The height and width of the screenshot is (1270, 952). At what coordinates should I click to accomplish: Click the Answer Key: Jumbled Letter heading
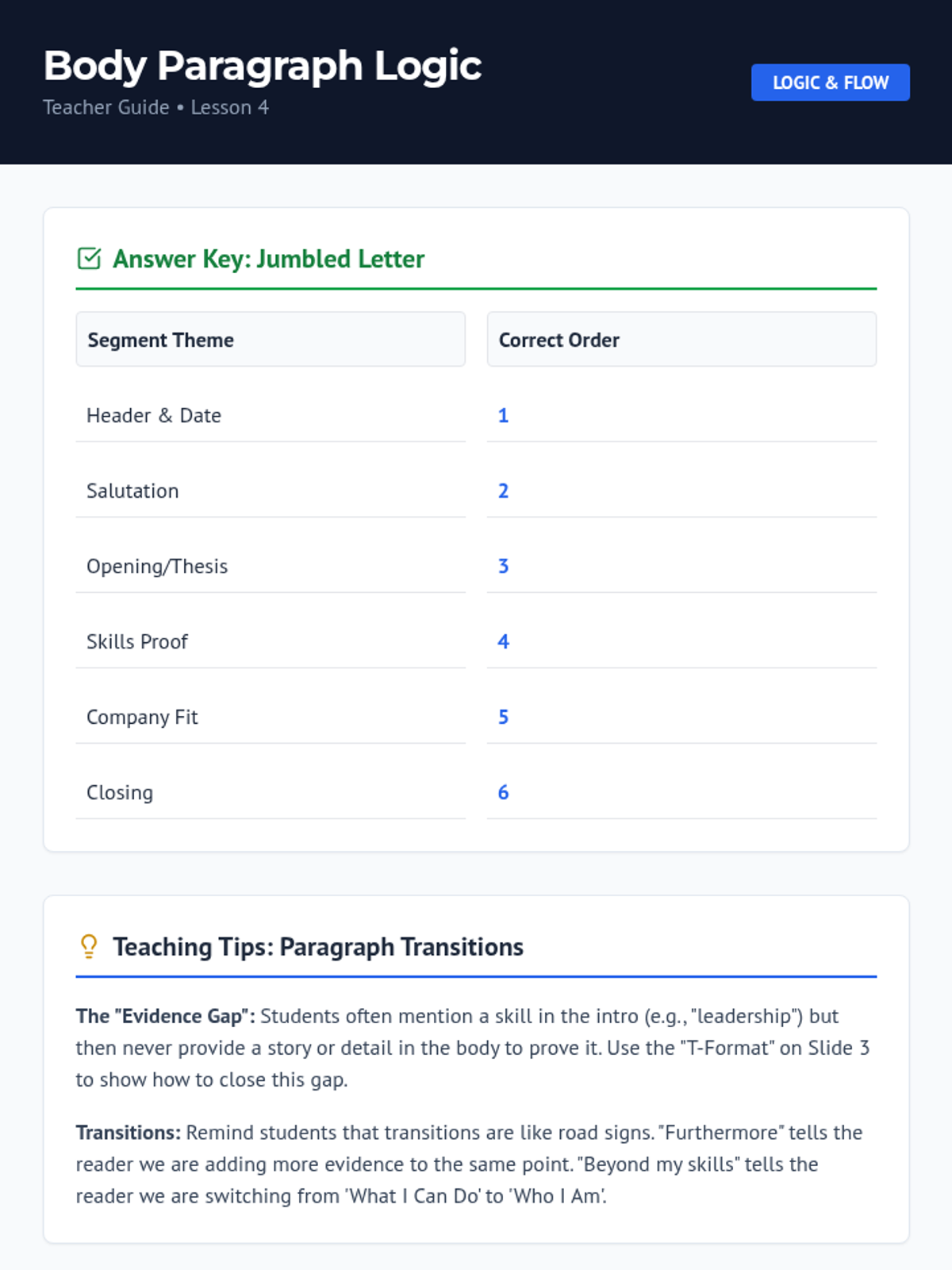(268, 259)
